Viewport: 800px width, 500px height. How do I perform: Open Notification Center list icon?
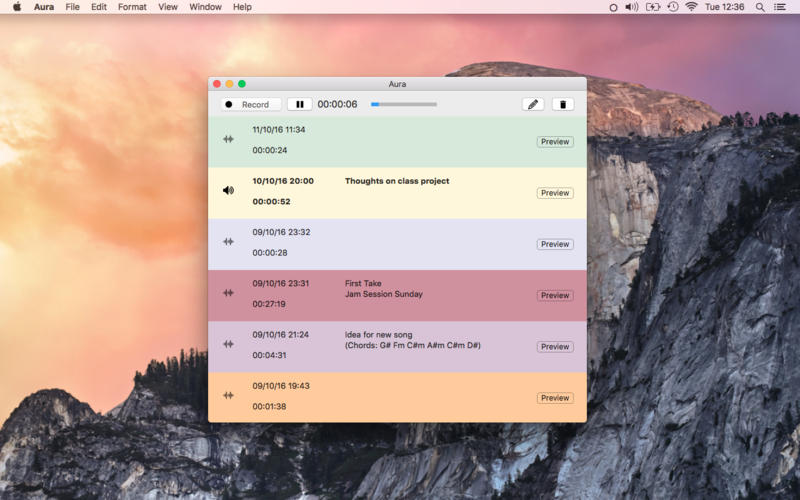780,7
